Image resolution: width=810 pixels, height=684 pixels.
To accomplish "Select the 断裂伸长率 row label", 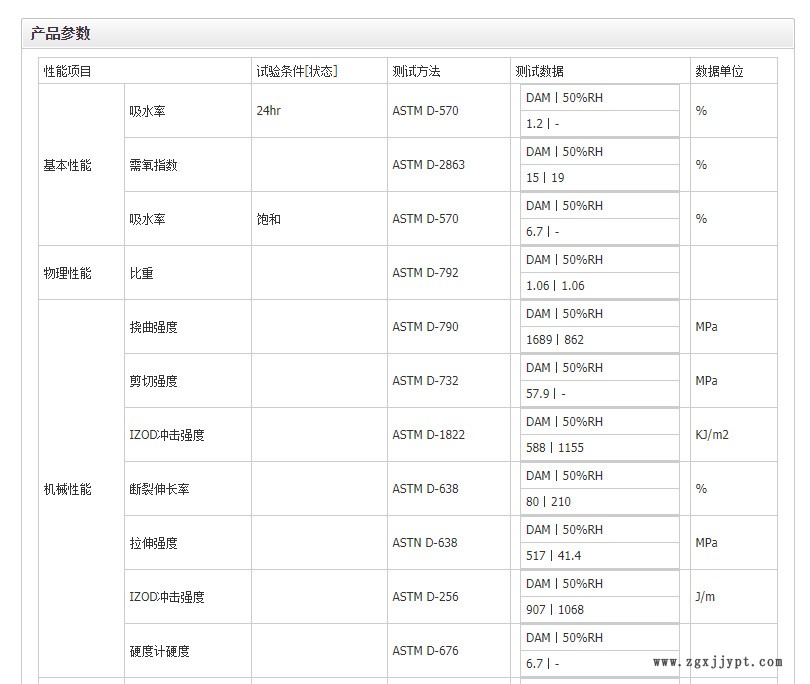I will pyautogui.click(x=159, y=489).
